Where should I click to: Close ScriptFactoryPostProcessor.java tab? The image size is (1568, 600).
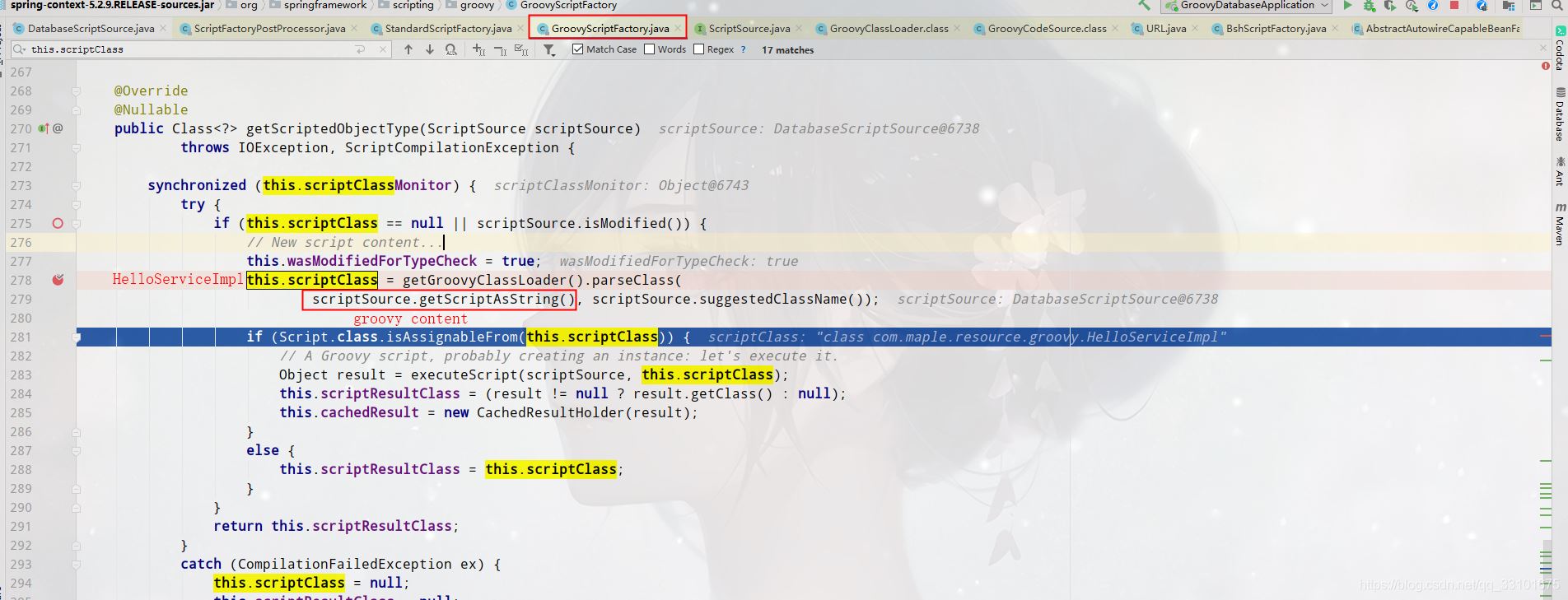point(354,28)
